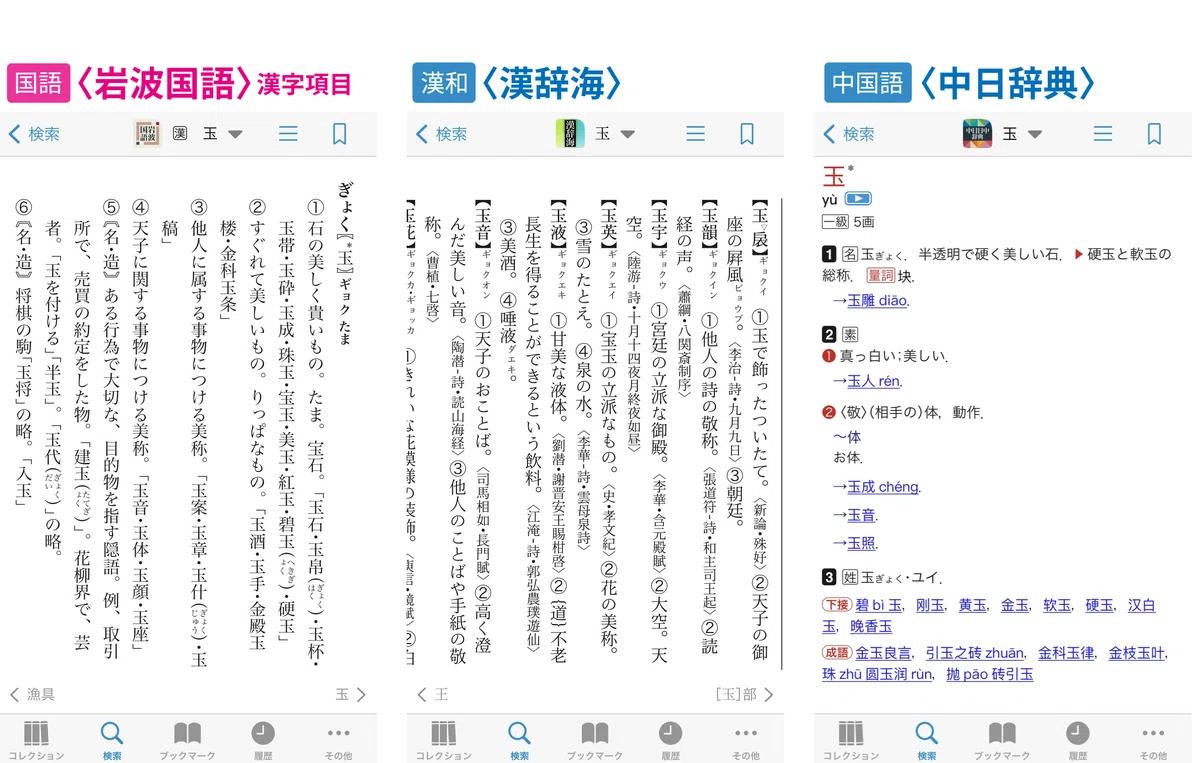Open the 软玉 compound link

(x=1057, y=605)
